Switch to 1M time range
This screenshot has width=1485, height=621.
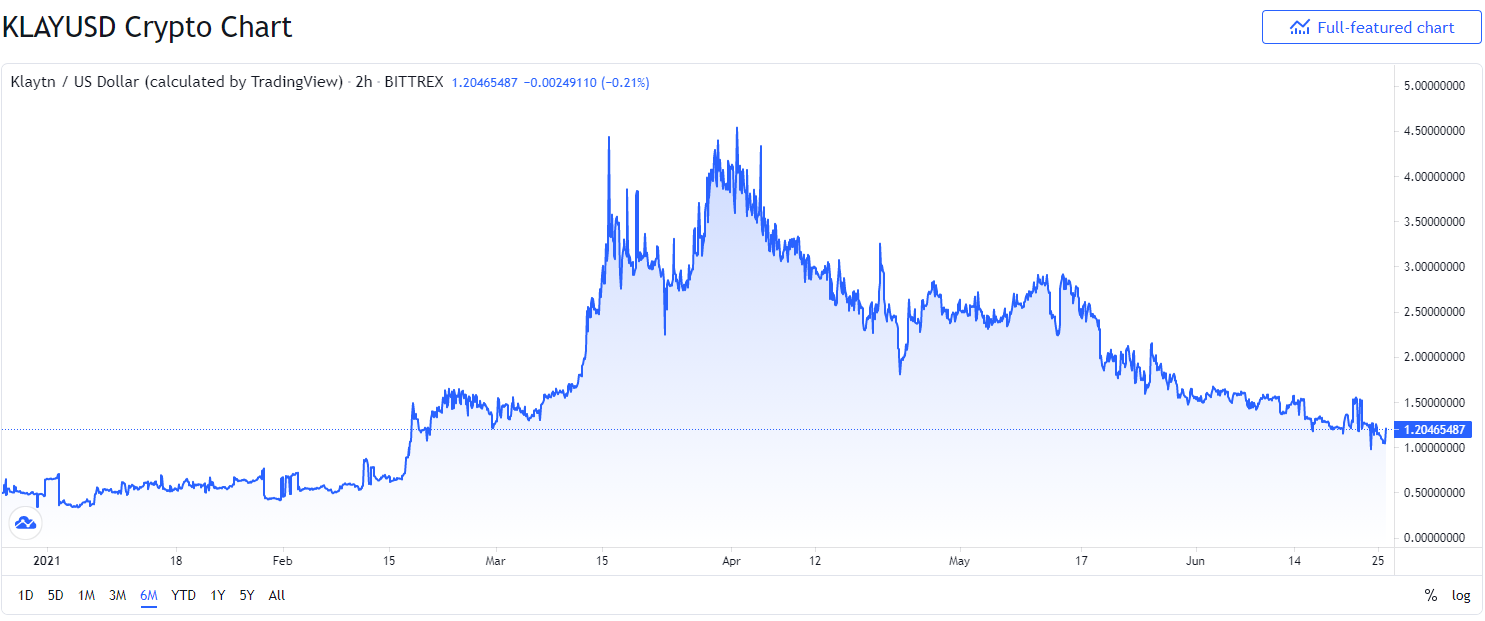pos(87,596)
